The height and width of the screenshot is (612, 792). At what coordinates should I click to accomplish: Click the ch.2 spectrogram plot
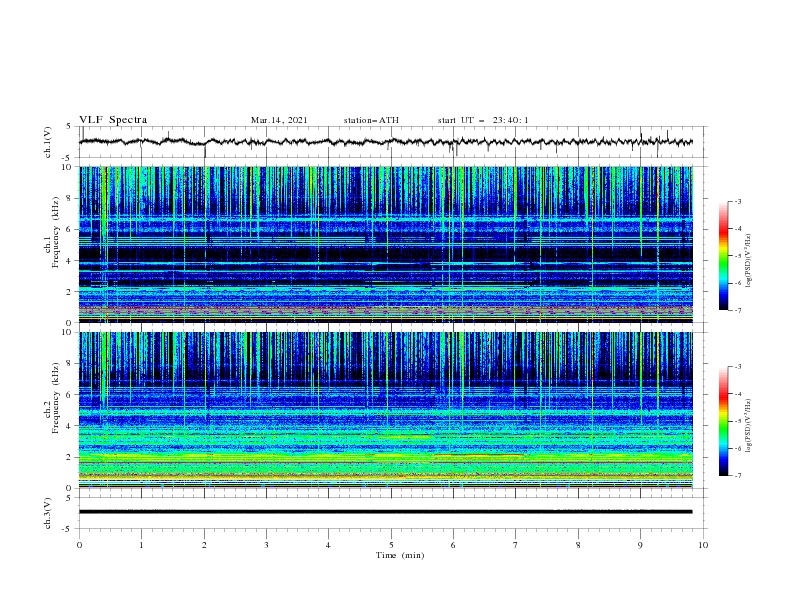[386, 410]
